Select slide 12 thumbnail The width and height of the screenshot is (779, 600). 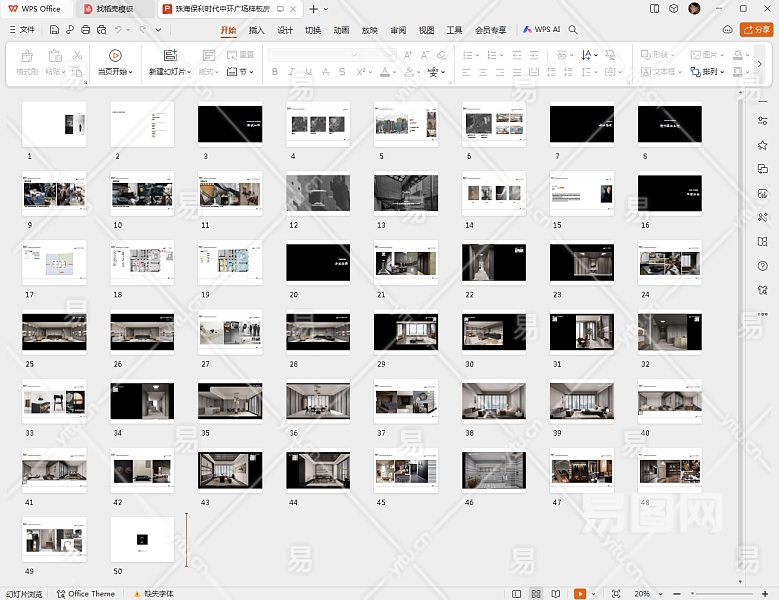[318, 192]
